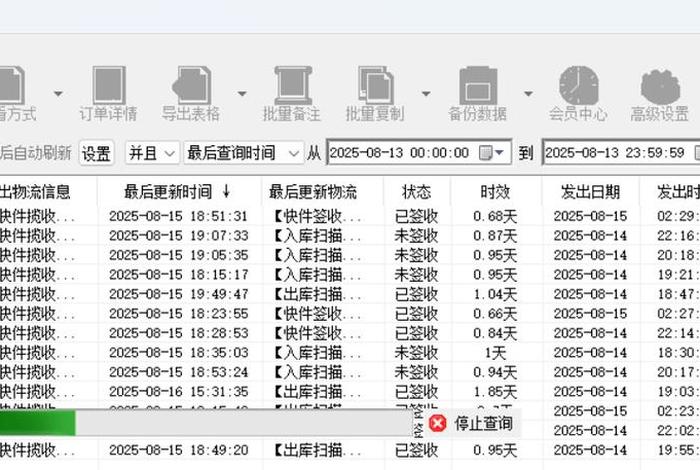Image resolution: width=700 pixels, height=470 pixels.
Task: Select cell 2025-08-15 18:35:03
Action: (178, 353)
